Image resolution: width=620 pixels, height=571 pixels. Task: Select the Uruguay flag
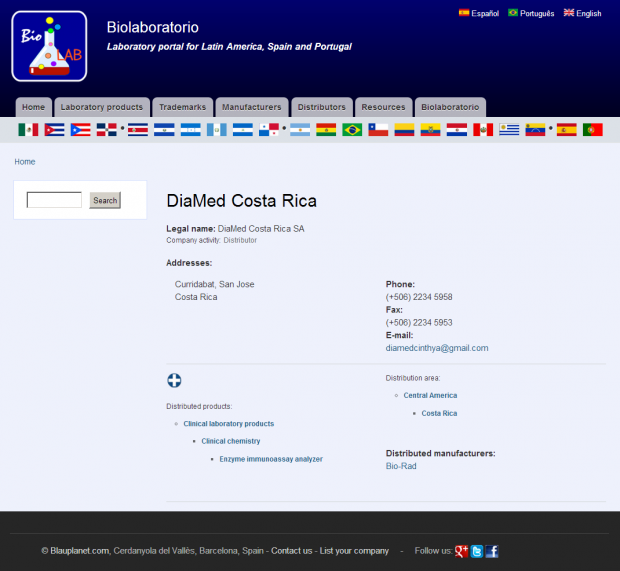point(509,130)
